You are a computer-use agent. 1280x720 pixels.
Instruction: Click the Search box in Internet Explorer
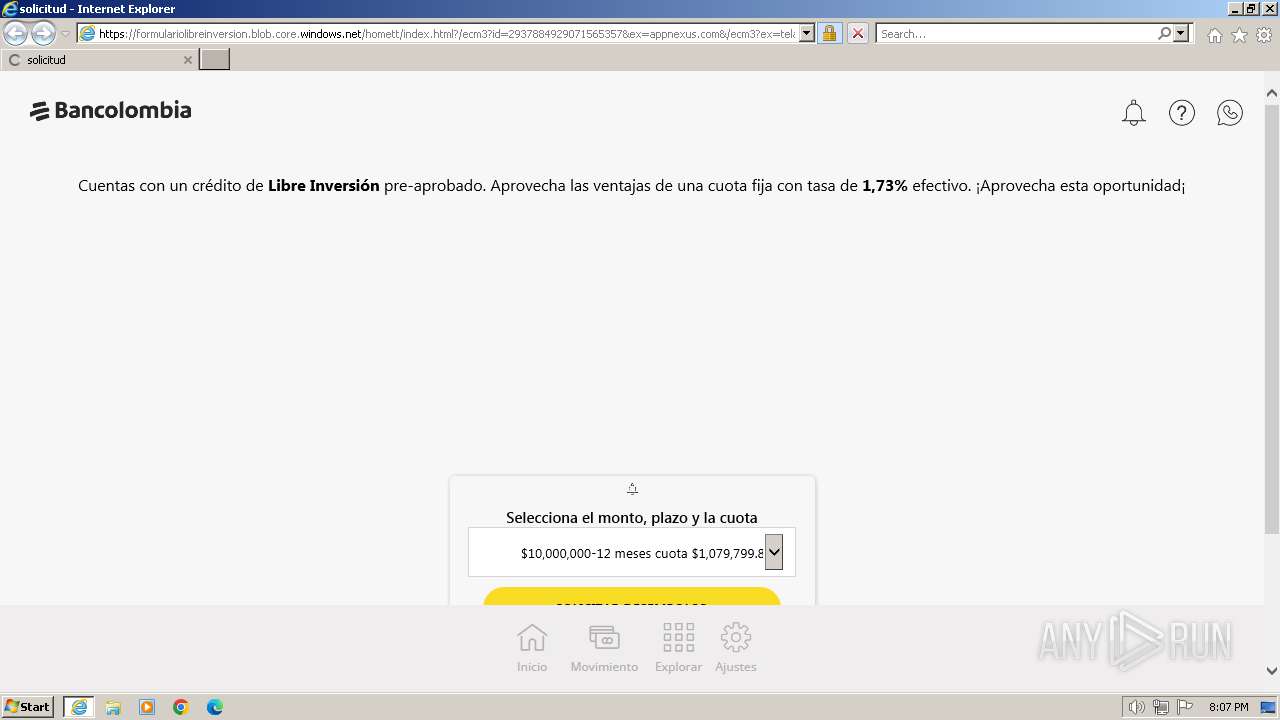1015,33
